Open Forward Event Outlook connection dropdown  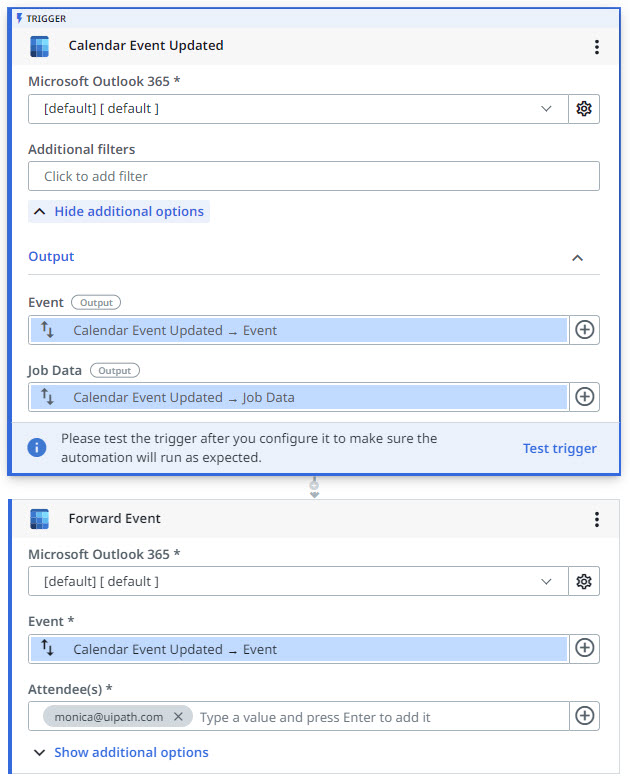click(x=298, y=581)
